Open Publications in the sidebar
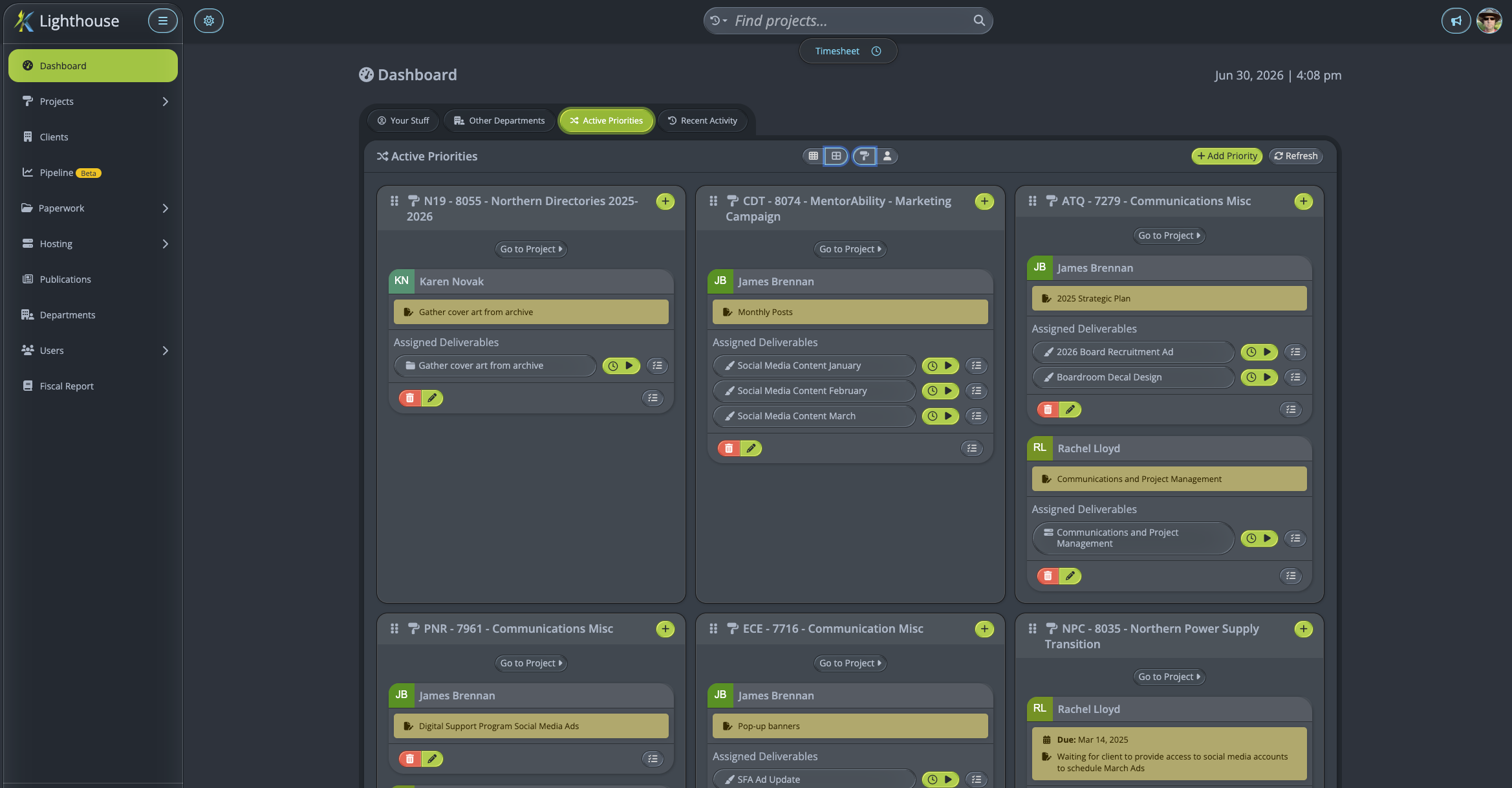Screen dimensions: 1512x788 93,279
